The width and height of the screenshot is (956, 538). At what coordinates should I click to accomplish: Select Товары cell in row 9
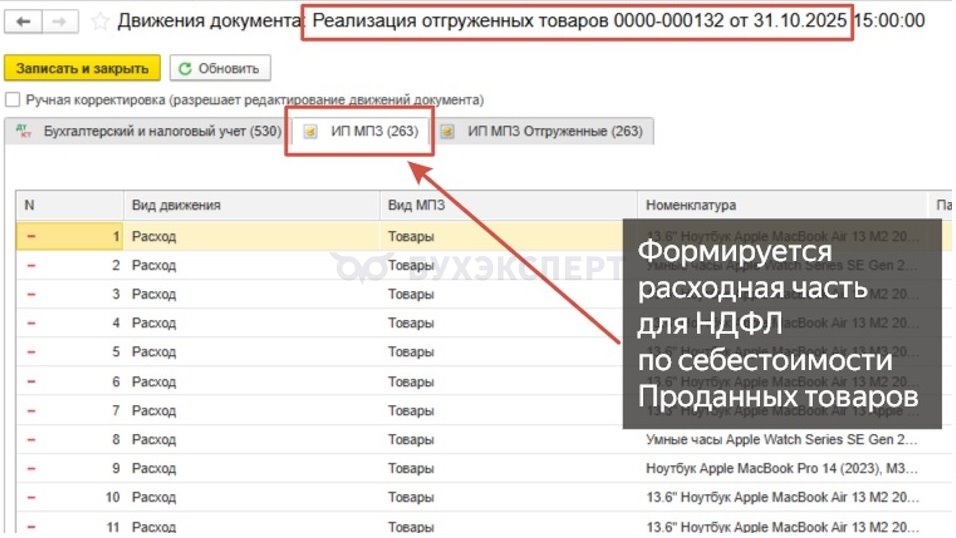[x=508, y=468]
